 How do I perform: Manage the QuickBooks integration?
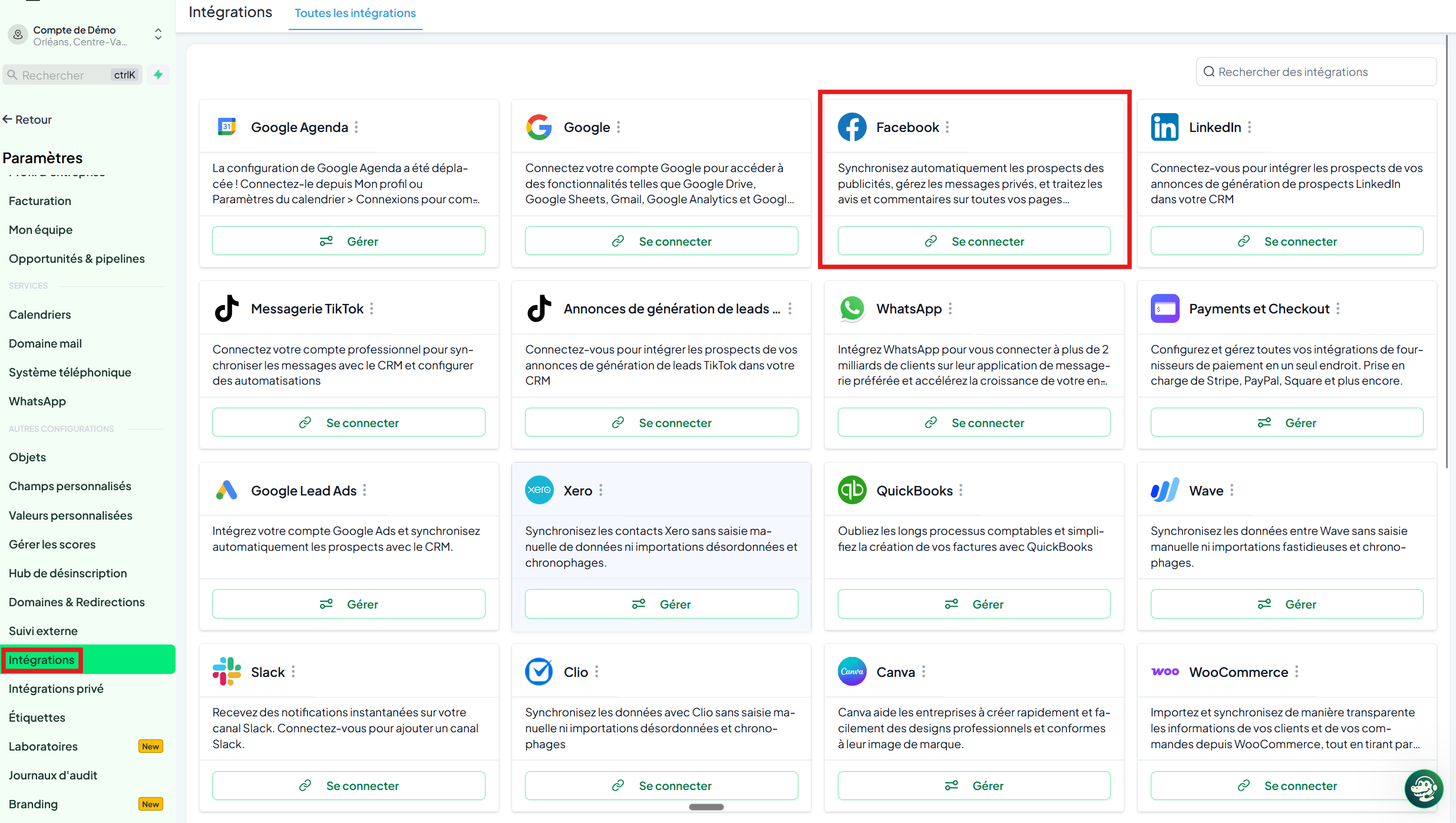tap(974, 604)
